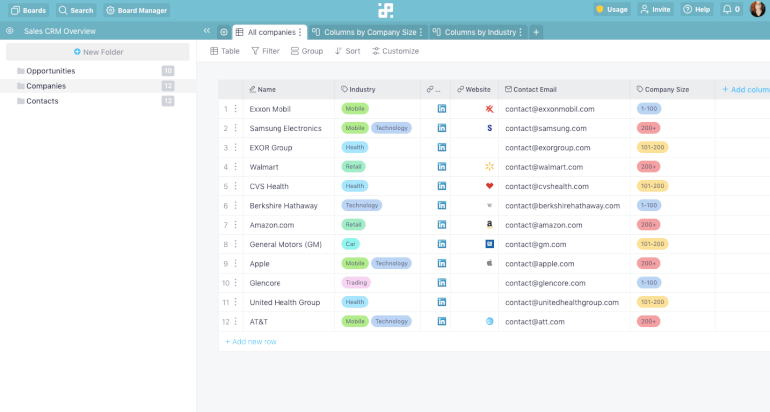The image size is (770, 412).
Task: Open CVS Health heart website icon
Action: tap(490, 186)
